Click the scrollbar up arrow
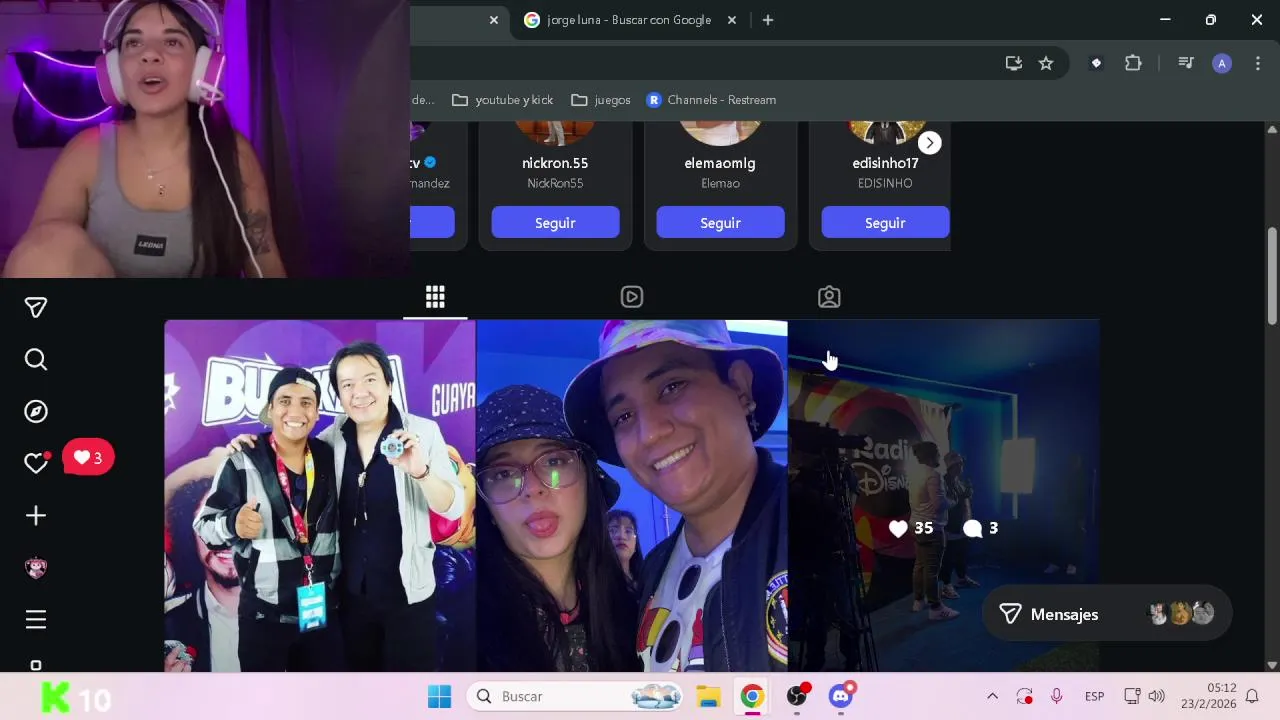 tap(1272, 130)
